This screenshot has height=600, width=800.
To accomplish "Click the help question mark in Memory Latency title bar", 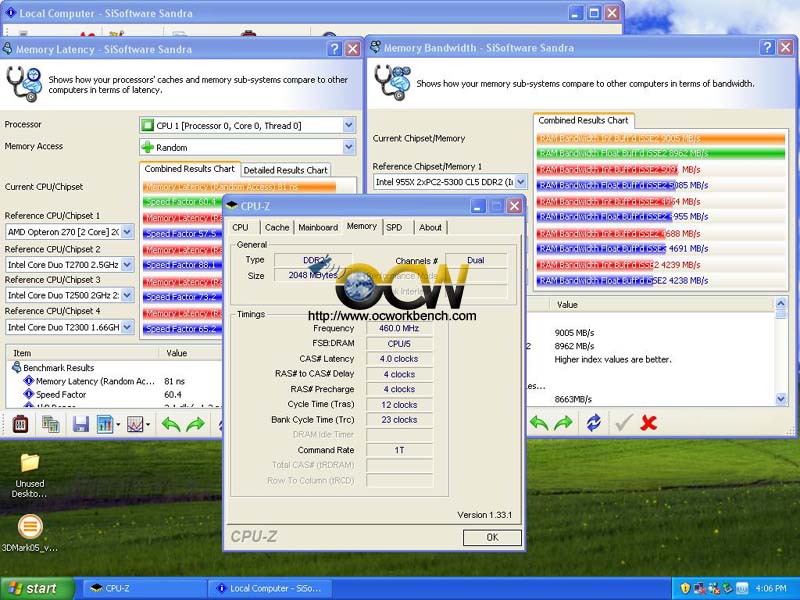I will tap(334, 49).
